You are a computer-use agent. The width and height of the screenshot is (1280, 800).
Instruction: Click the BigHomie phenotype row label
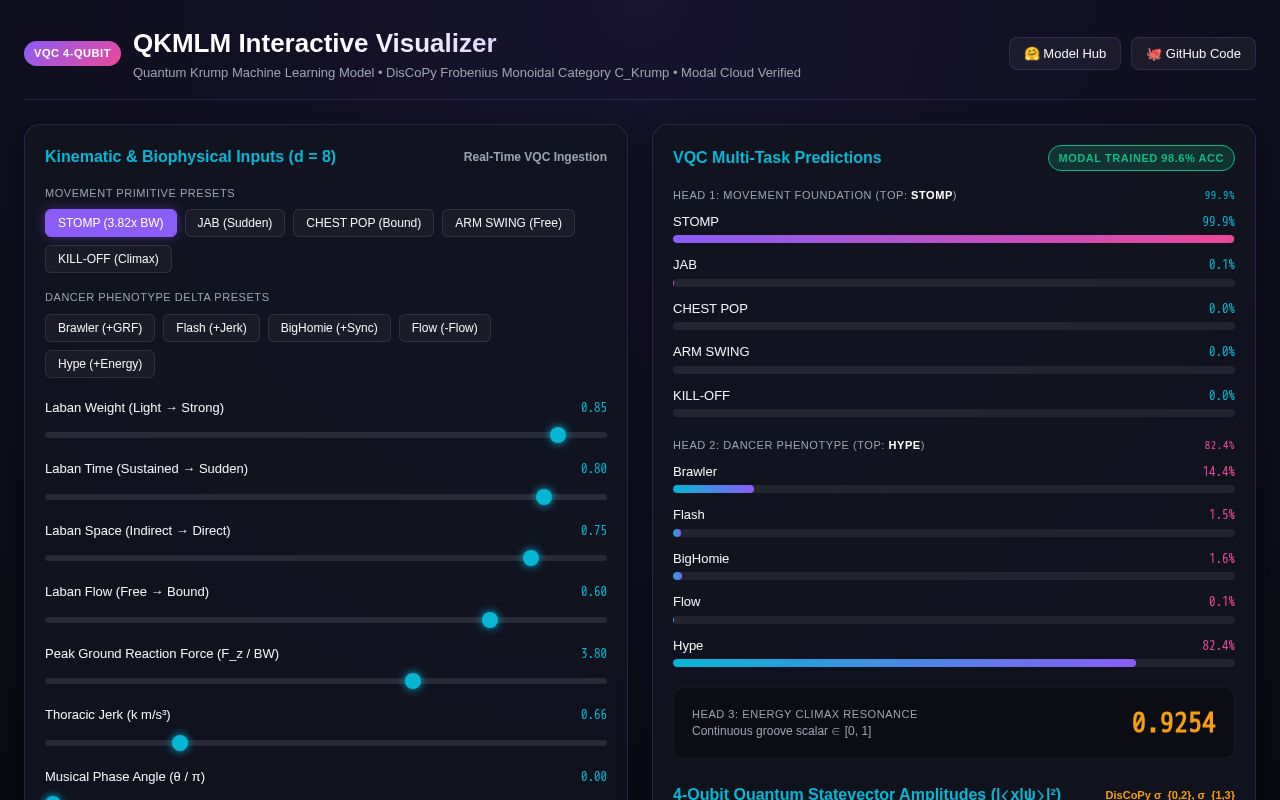(701, 558)
